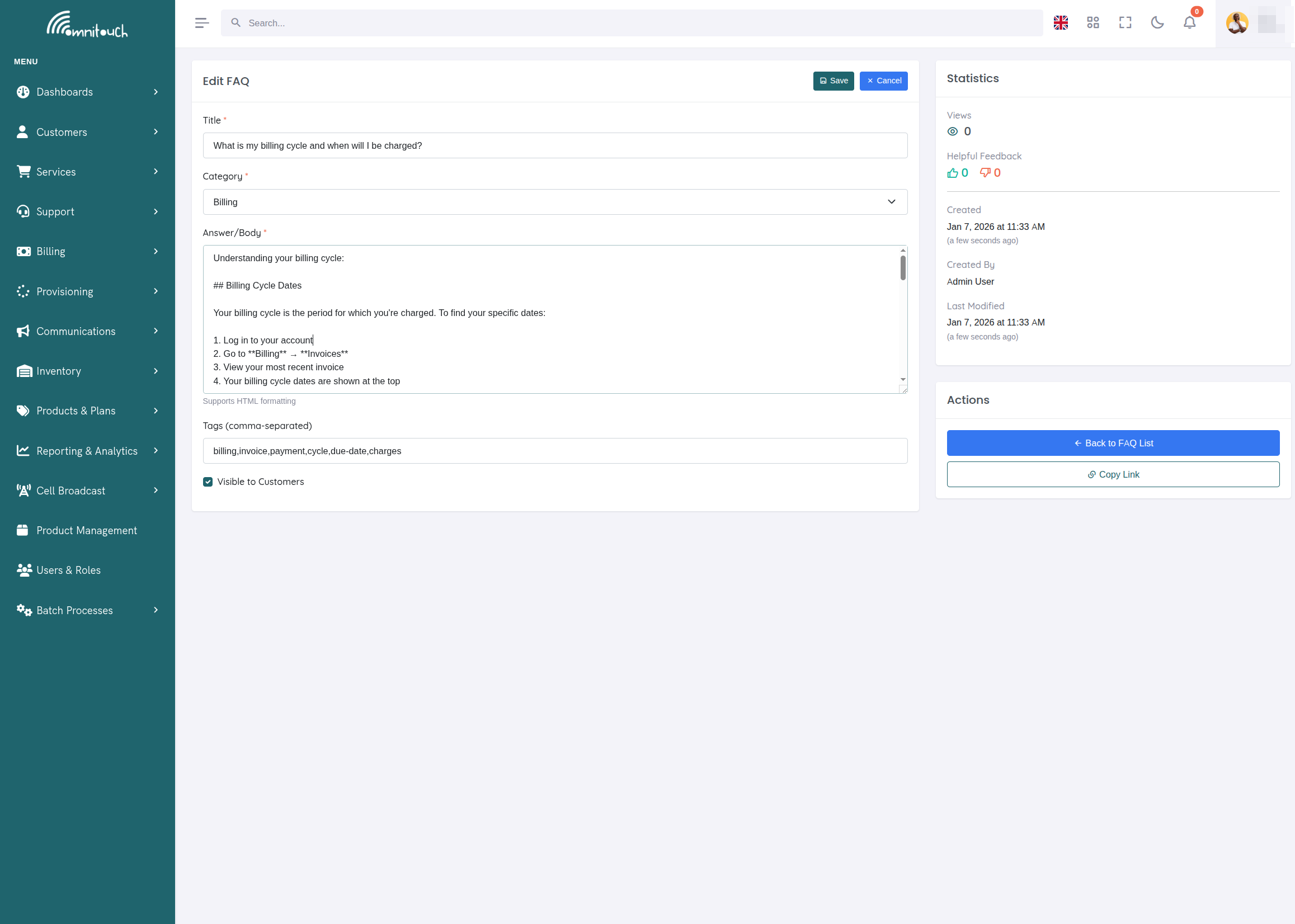Open Support menu item

click(88, 211)
